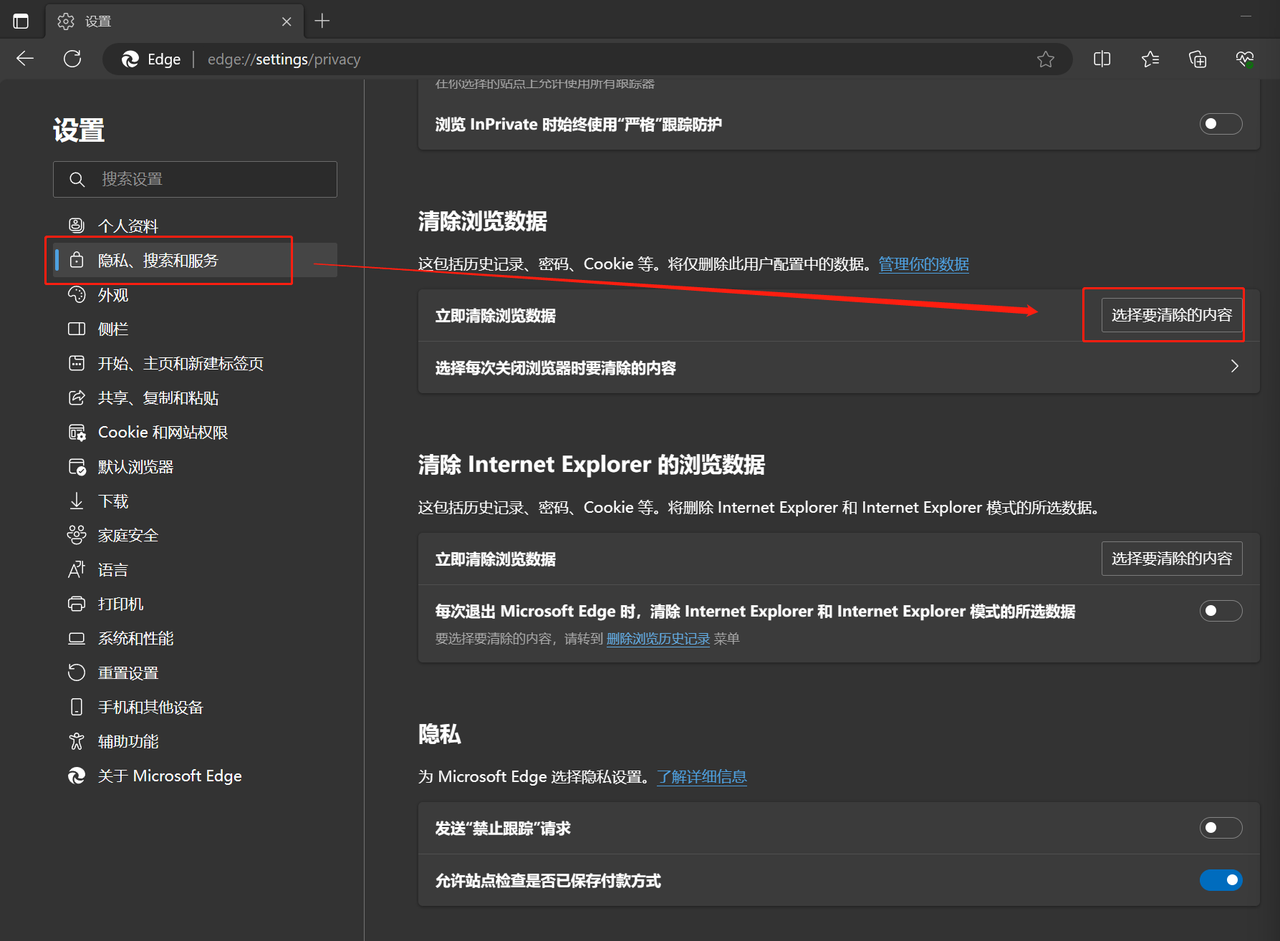Click the 共享、复制和粘贴 share icon

(x=76, y=397)
